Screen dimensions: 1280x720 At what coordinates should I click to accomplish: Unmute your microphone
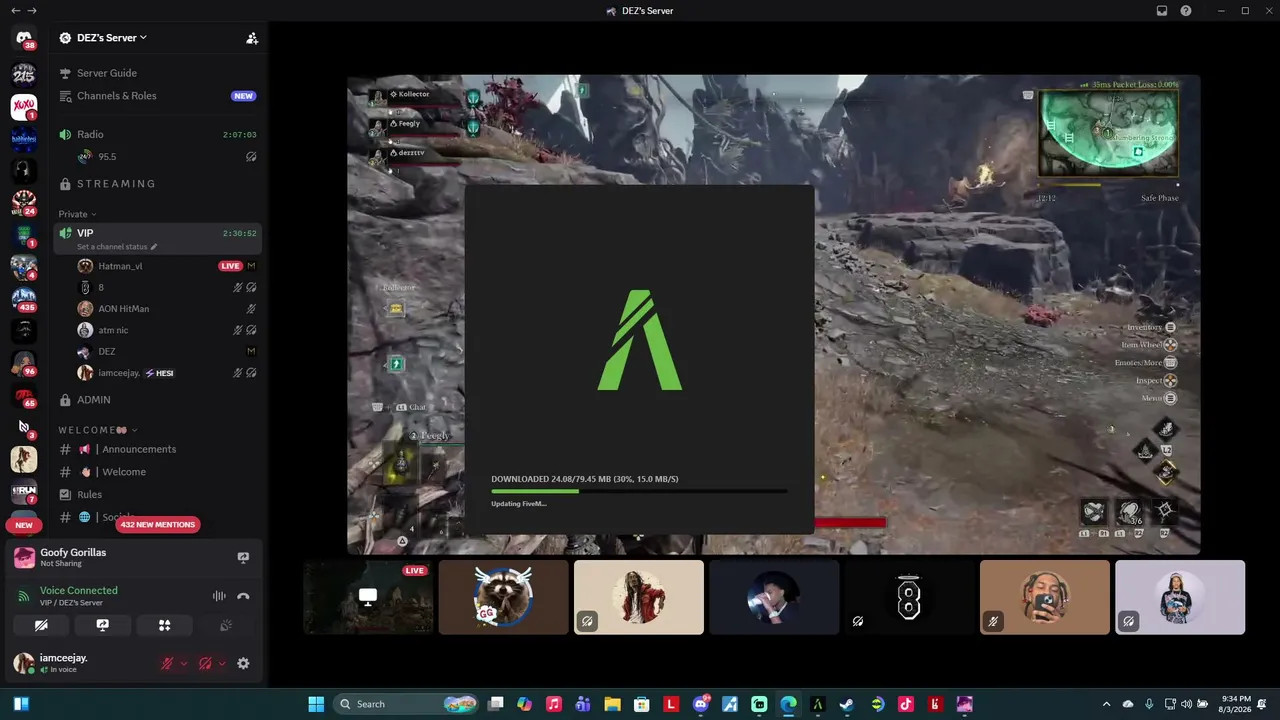click(167, 663)
